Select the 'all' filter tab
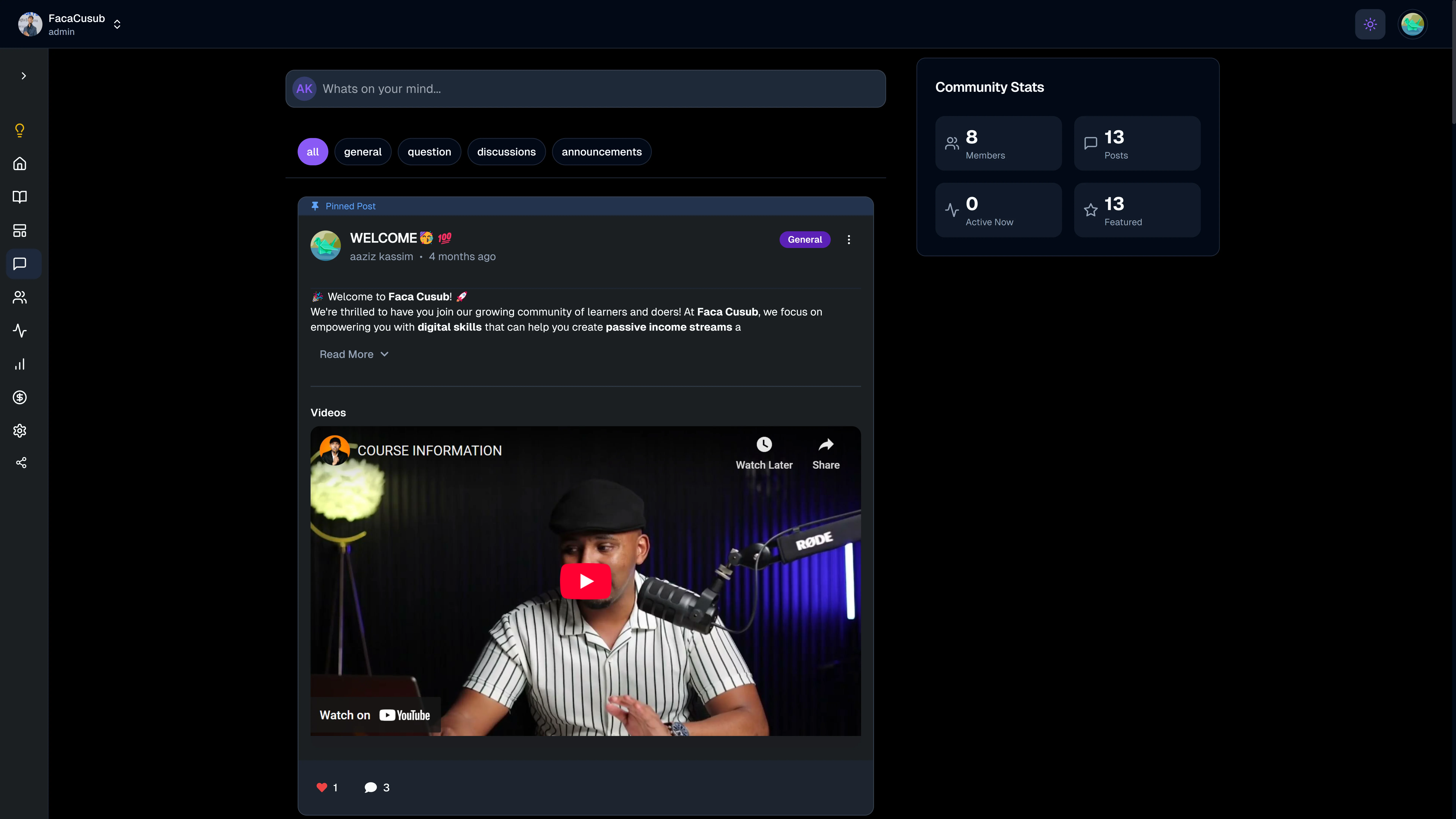Image resolution: width=1456 pixels, height=819 pixels. (313, 152)
